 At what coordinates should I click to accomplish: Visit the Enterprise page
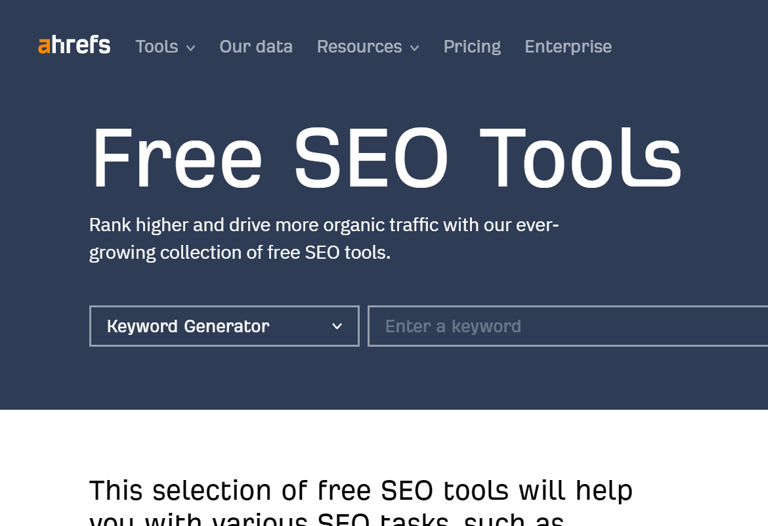tap(568, 47)
